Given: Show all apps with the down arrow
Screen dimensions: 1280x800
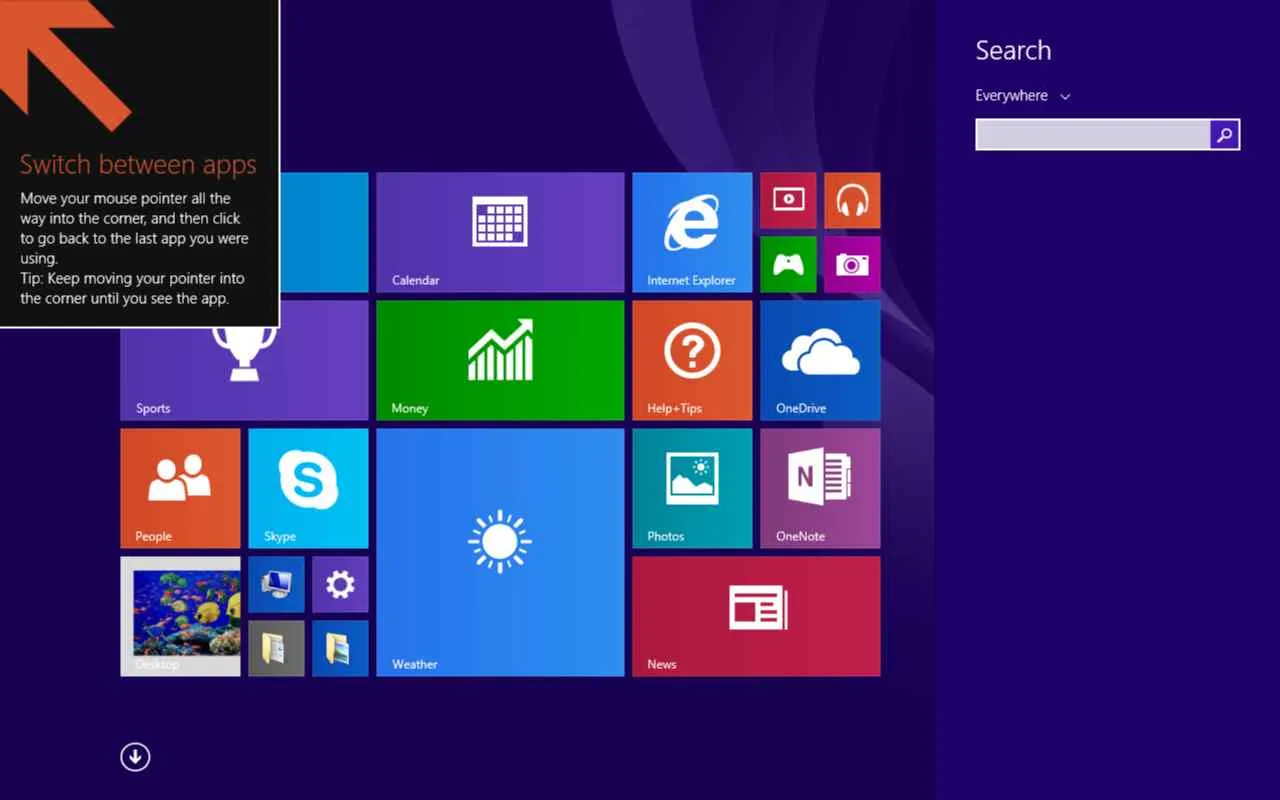Looking at the screenshot, I should (135, 757).
